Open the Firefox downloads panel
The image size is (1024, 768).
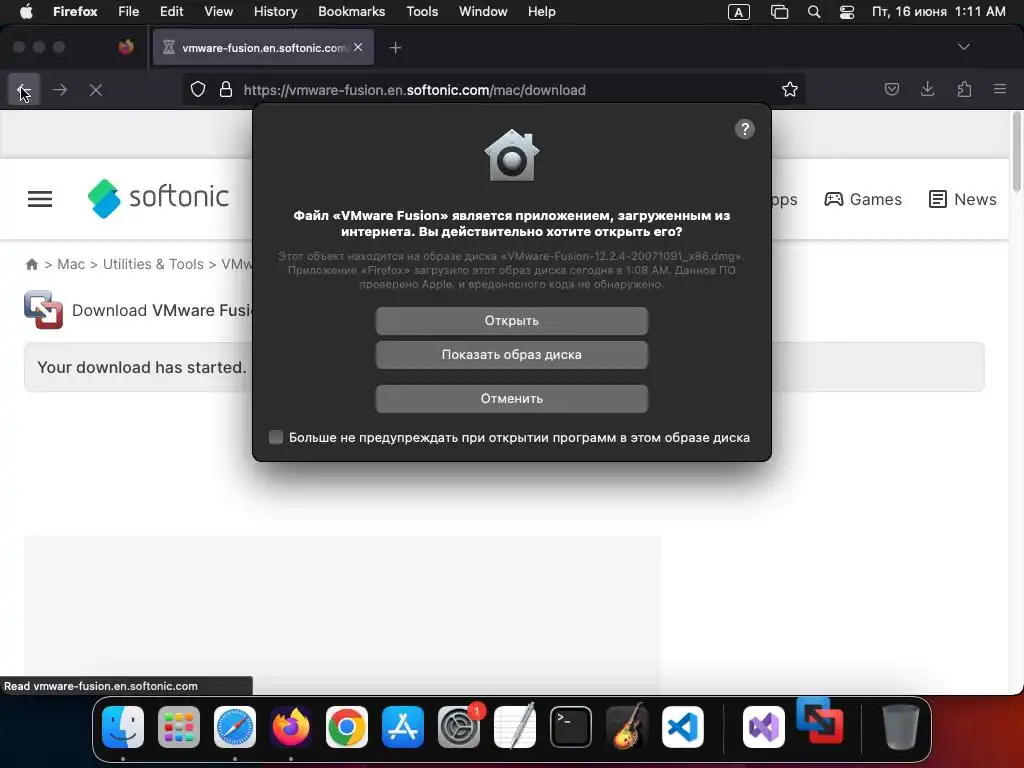coord(927,89)
